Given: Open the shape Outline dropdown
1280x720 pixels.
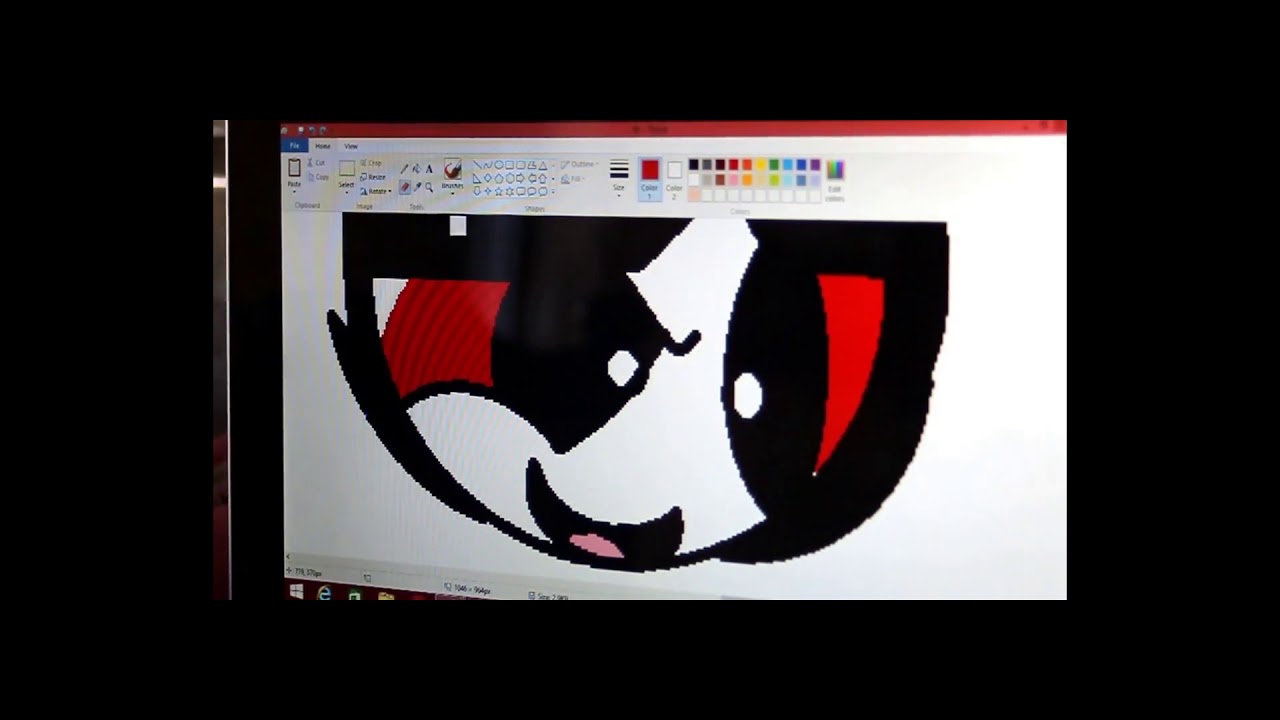Looking at the screenshot, I should [580, 164].
